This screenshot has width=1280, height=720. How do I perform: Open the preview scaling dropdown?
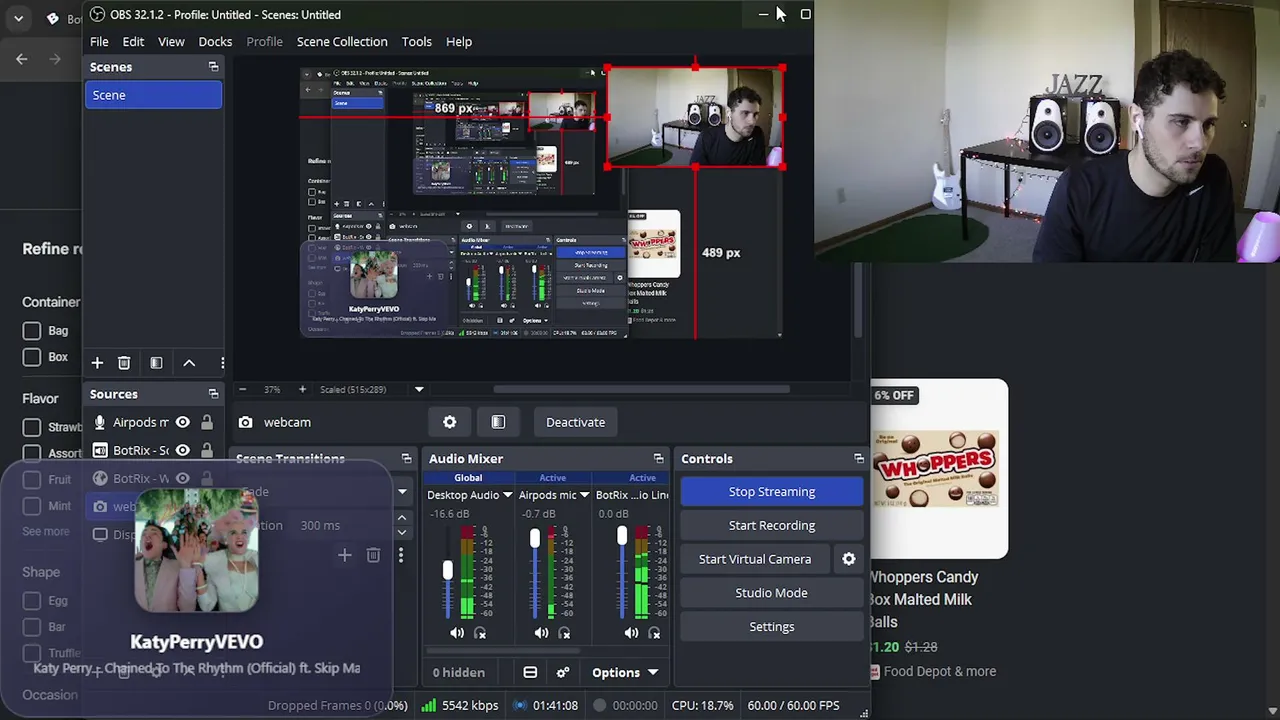[x=419, y=389]
